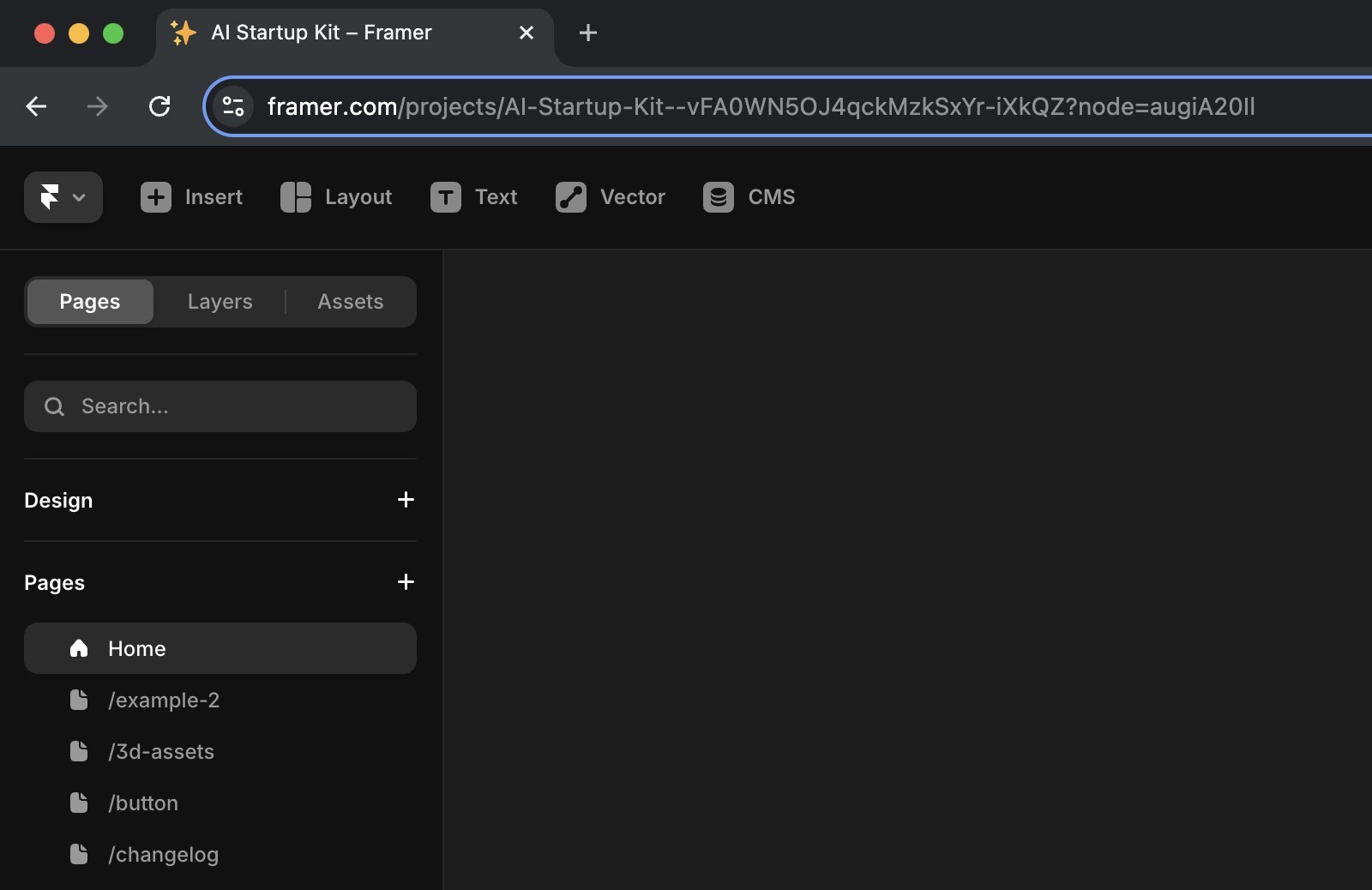
Task: Open the /changelog page
Action: coord(220,854)
